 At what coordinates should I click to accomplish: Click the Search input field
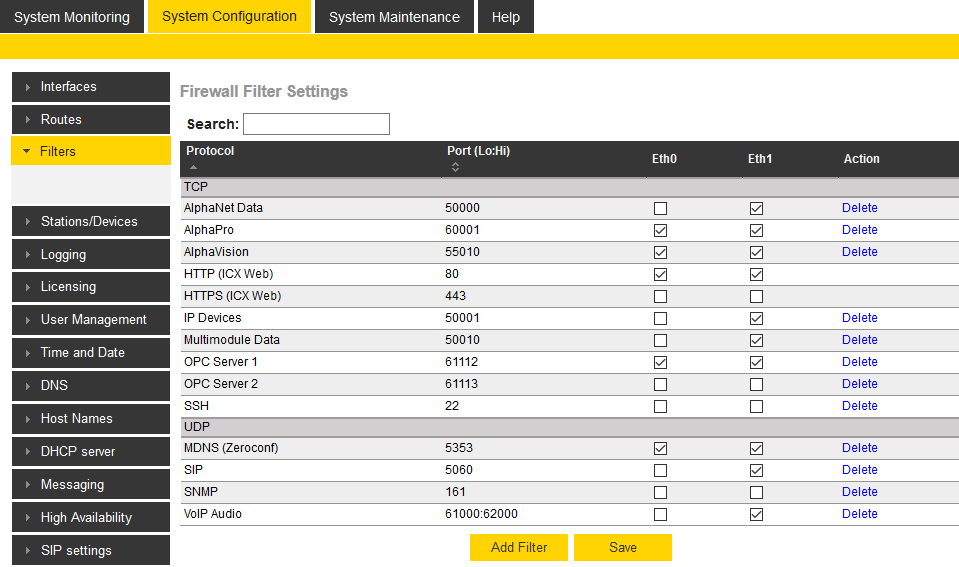(x=316, y=124)
